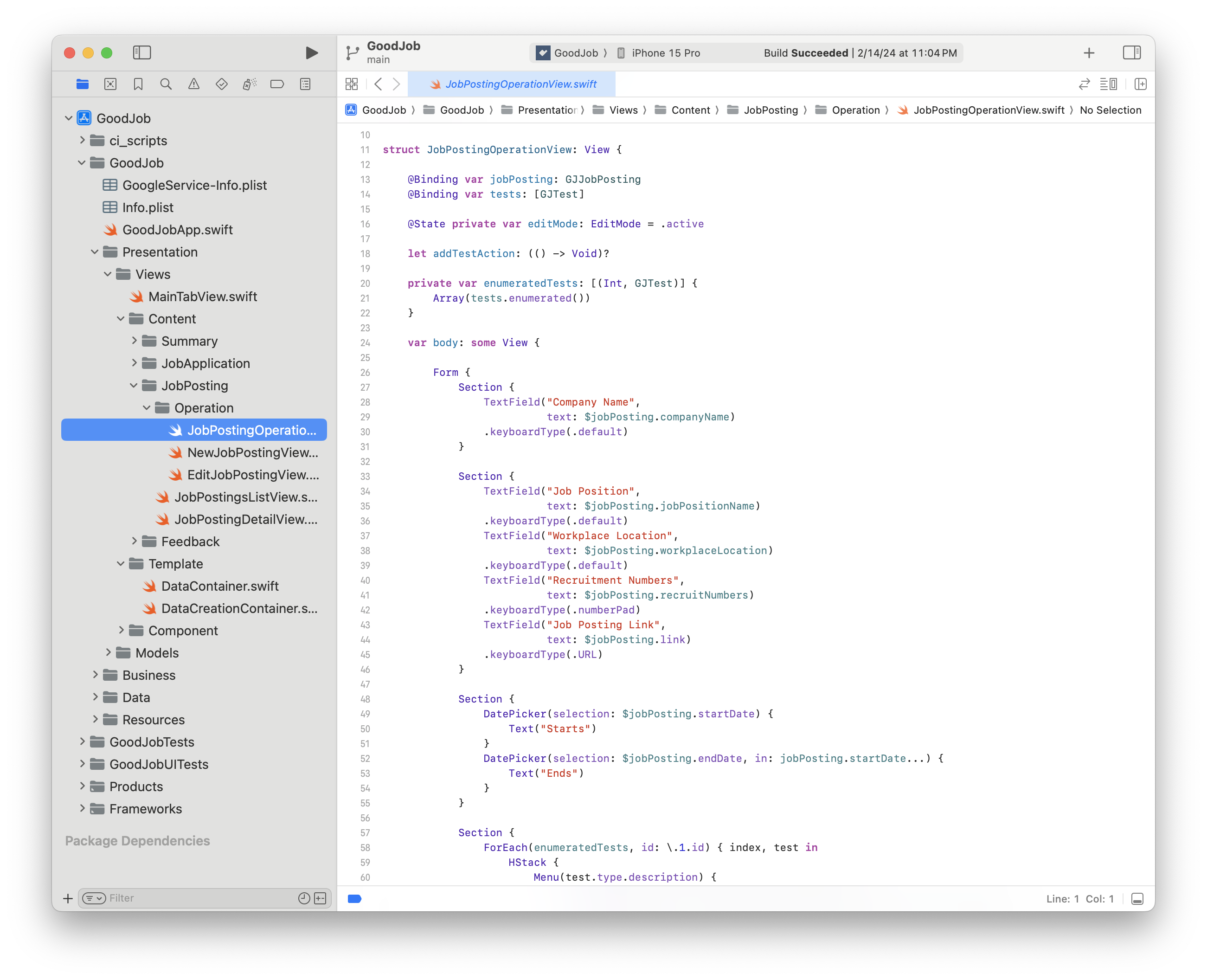This screenshot has height=980, width=1207.
Task: Click the related items grid icon
Action: pos(352,84)
